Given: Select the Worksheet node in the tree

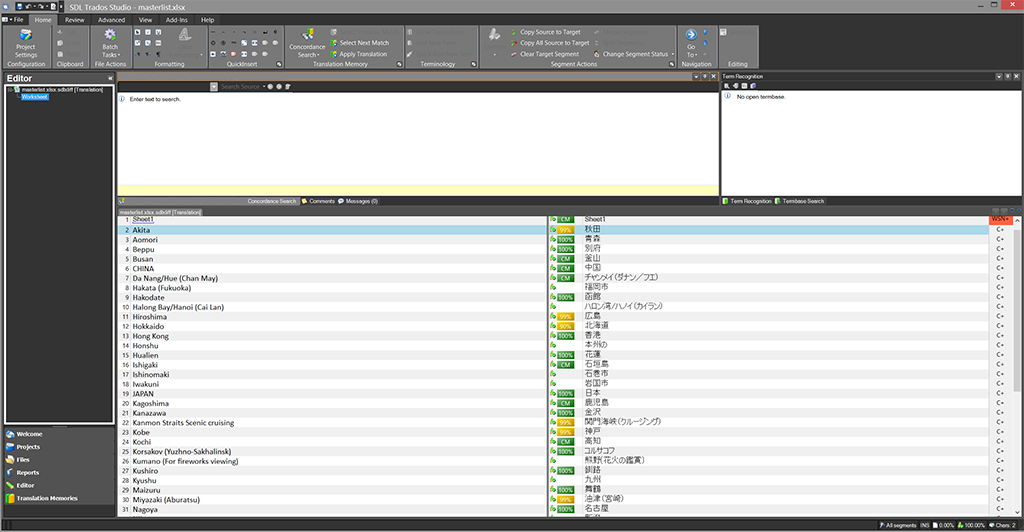Looking at the screenshot, I should click(x=34, y=97).
